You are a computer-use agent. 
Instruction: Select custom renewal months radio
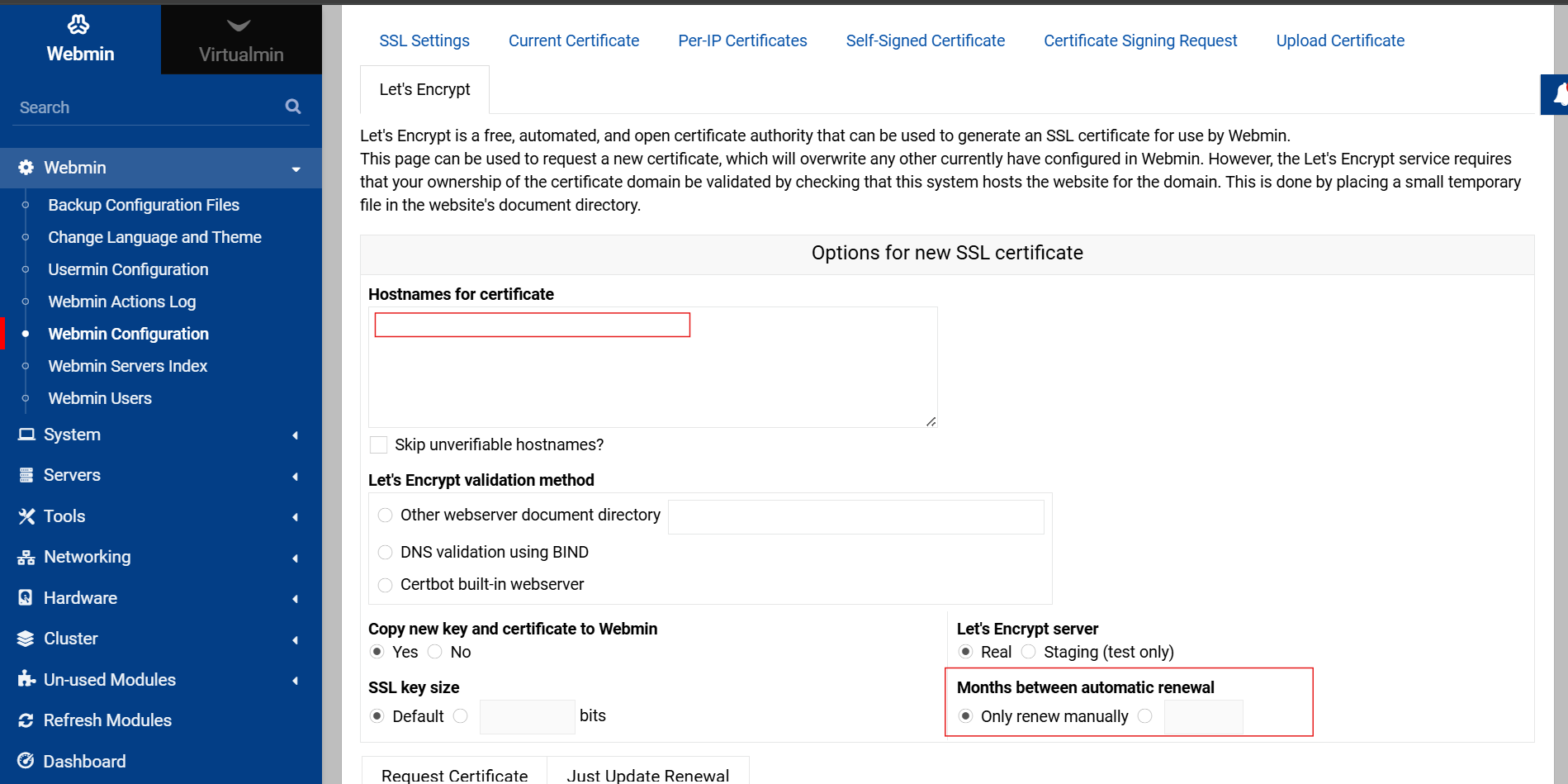(1145, 716)
